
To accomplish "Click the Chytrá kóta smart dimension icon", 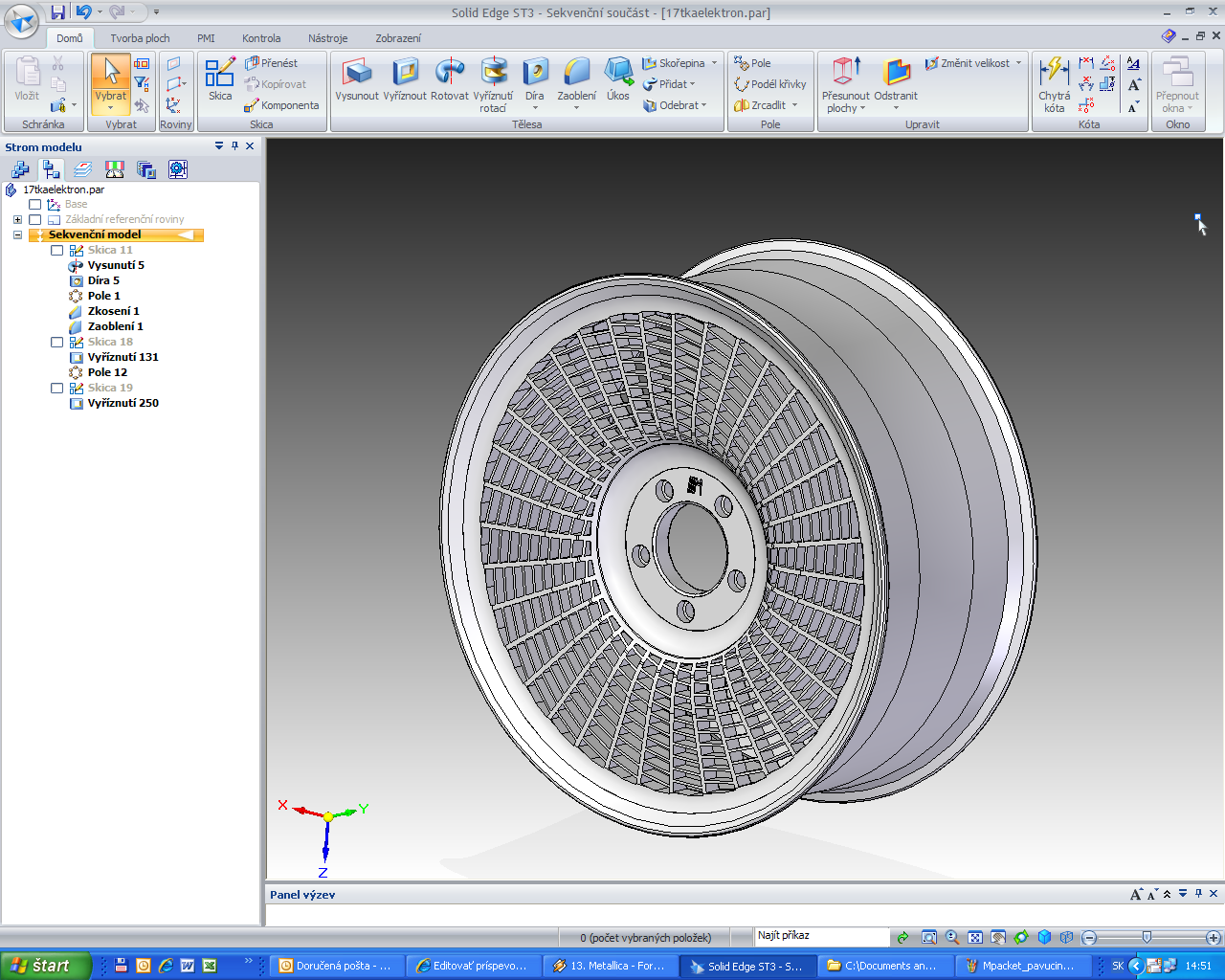I will (1054, 77).
